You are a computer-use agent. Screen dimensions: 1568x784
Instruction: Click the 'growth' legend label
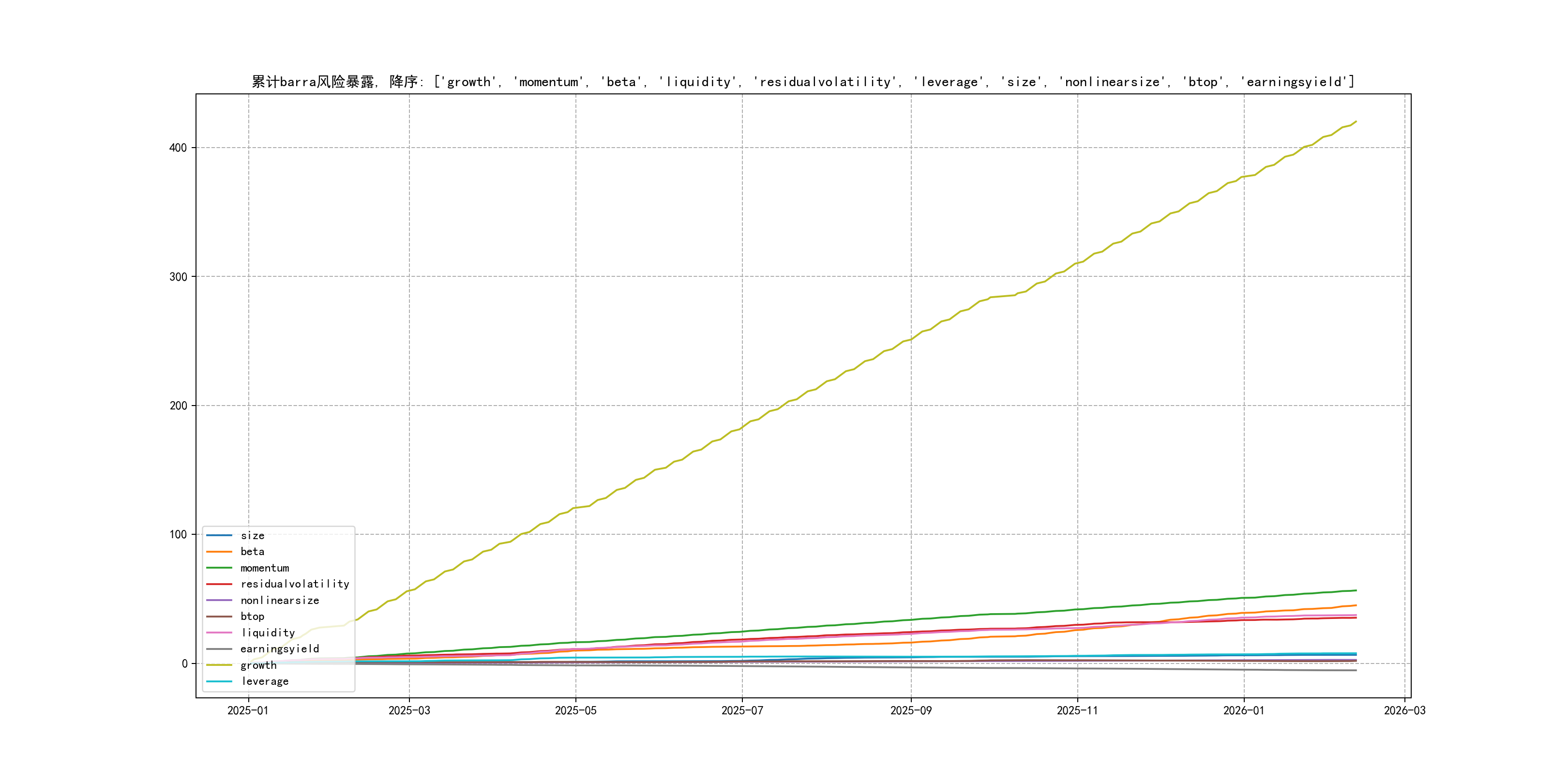point(258,665)
